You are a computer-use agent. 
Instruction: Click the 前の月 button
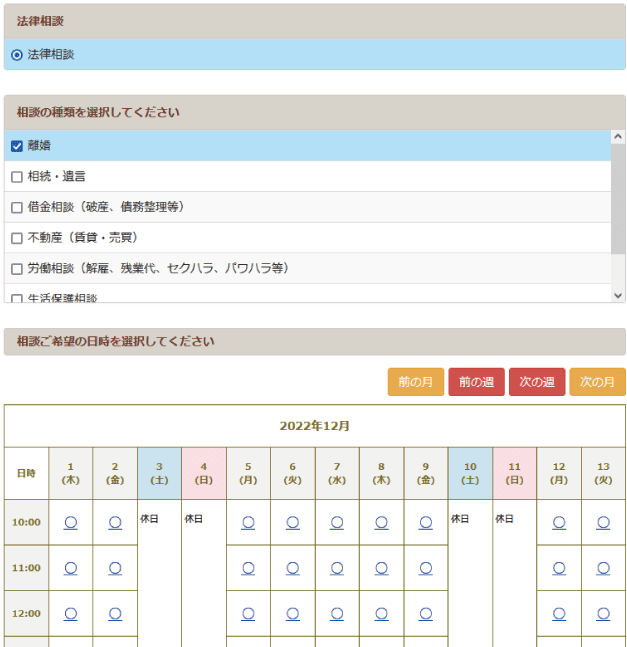pos(415,382)
